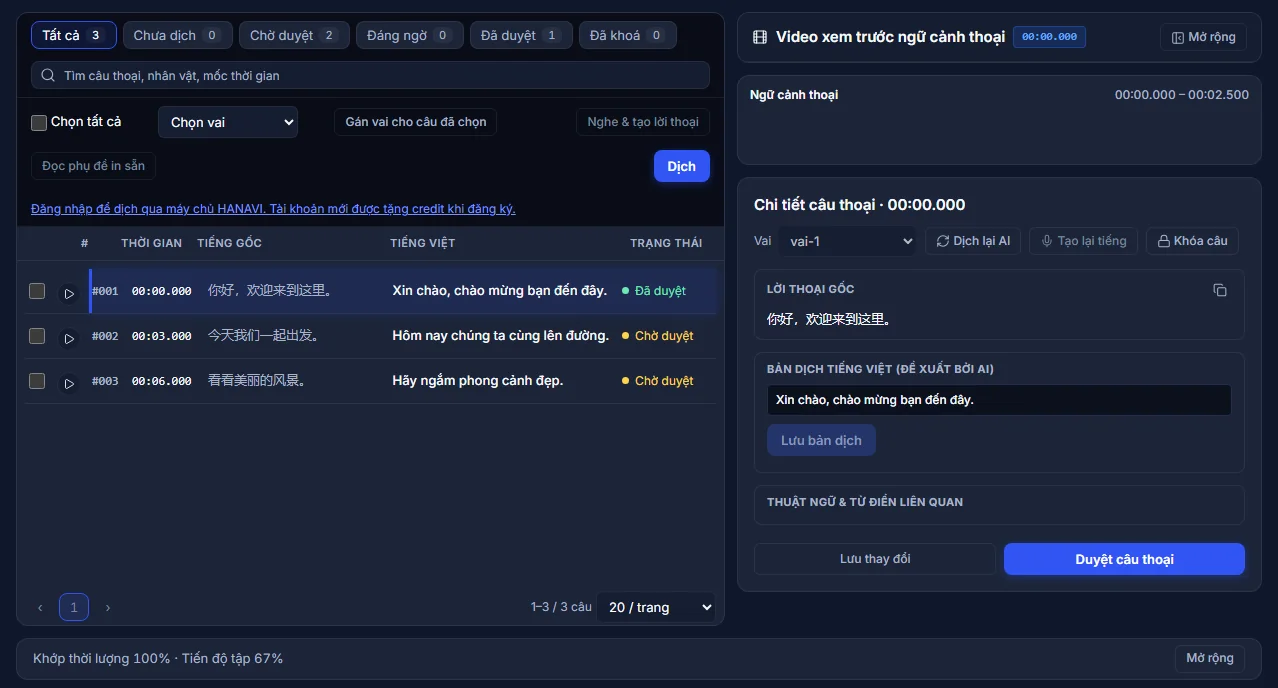Play line #001 audio preview
This screenshot has height=688, width=1278.
(69, 293)
